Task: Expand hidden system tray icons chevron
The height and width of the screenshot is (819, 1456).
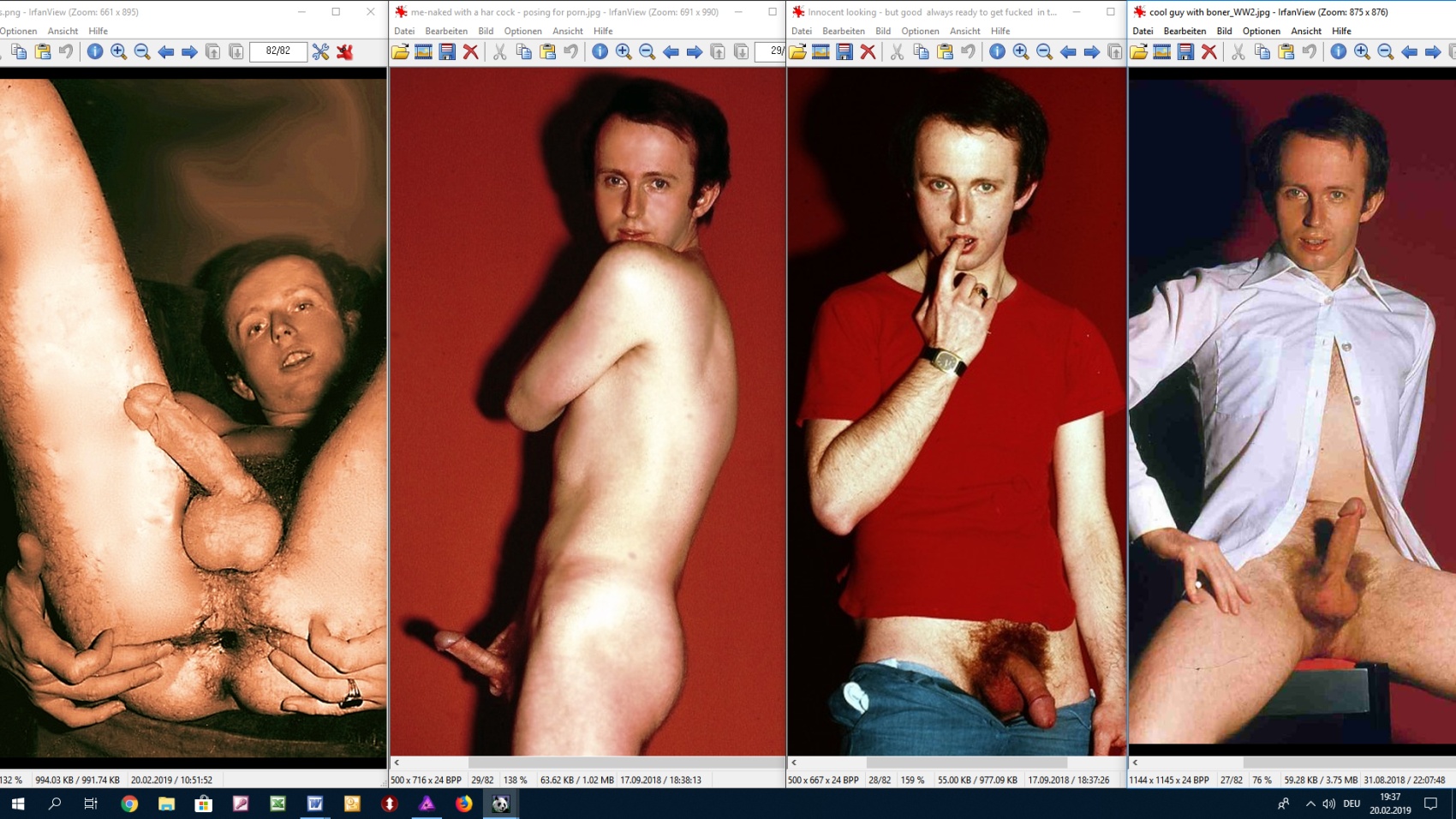Action: [x=1310, y=804]
